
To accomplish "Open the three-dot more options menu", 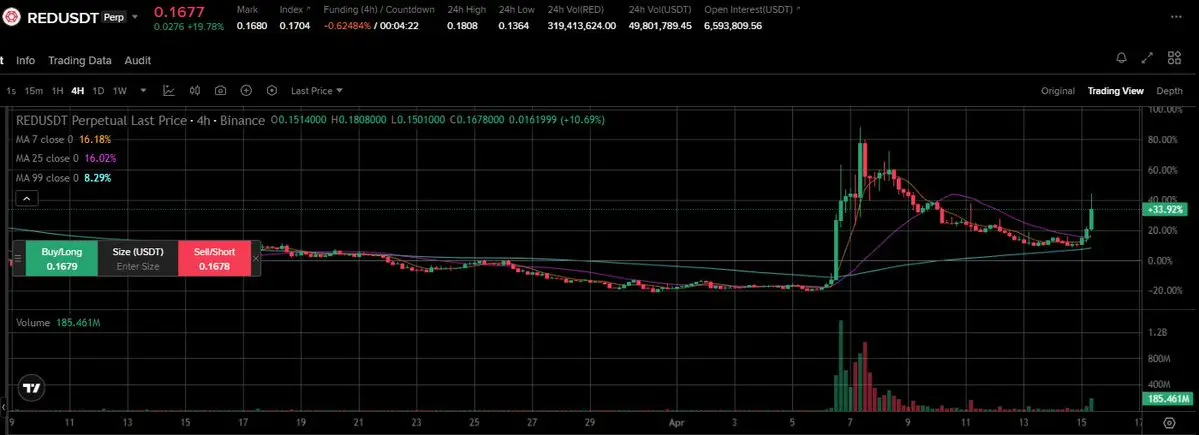I will click(x=1176, y=15).
